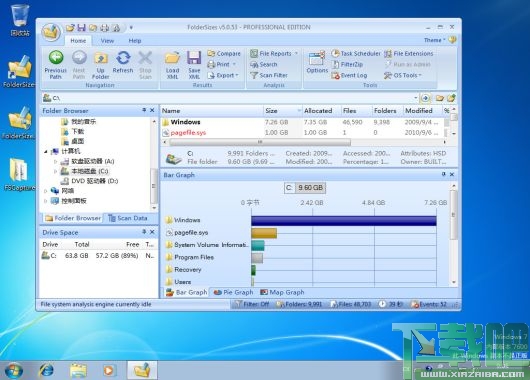Click the Print button
530x380 pixels.
[221, 64]
